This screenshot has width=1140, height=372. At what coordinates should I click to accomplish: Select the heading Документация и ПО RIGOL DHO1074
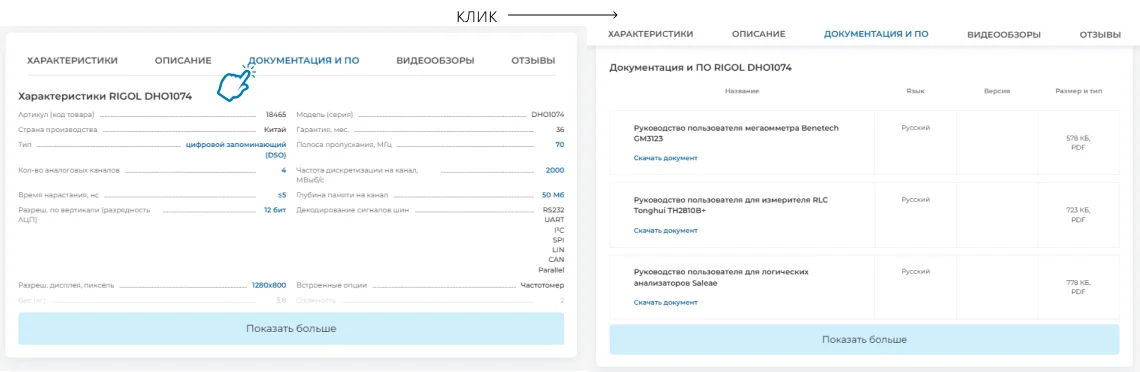click(x=700, y=68)
